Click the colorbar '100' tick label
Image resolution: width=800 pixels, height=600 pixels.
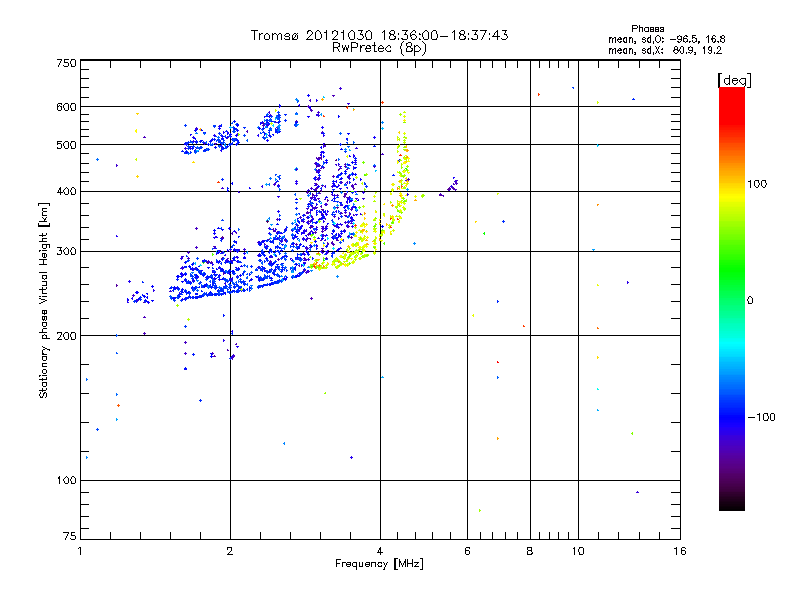[757, 184]
